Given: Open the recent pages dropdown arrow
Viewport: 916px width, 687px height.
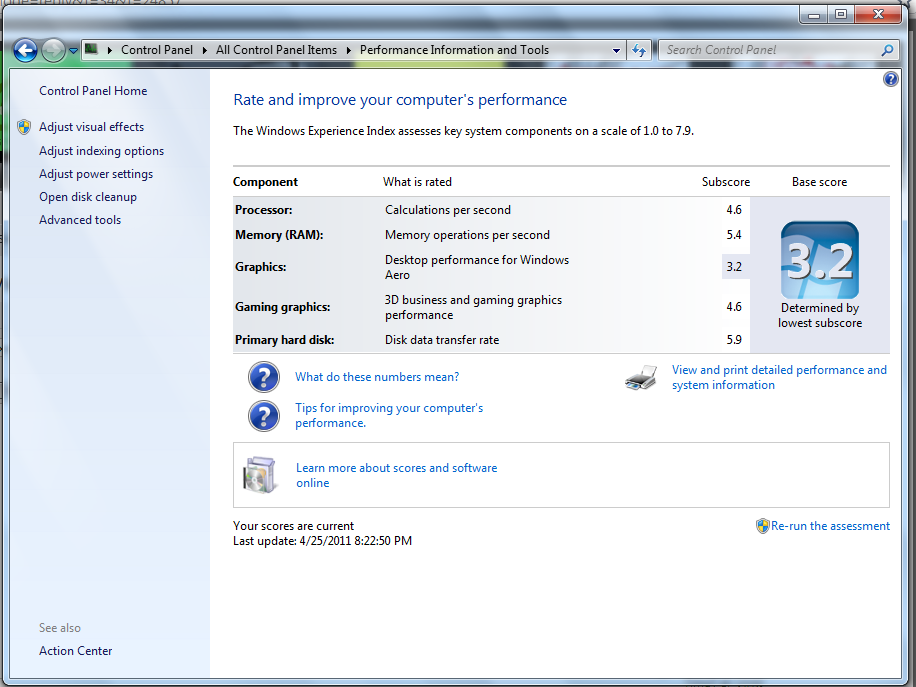Looking at the screenshot, I should pyautogui.click(x=73, y=51).
